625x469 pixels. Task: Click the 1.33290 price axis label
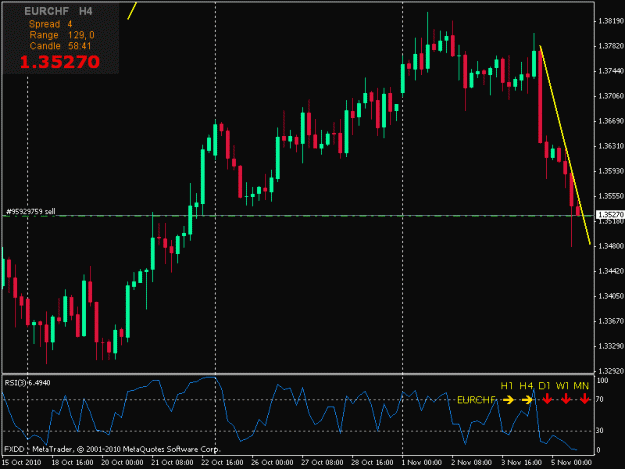click(611, 346)
